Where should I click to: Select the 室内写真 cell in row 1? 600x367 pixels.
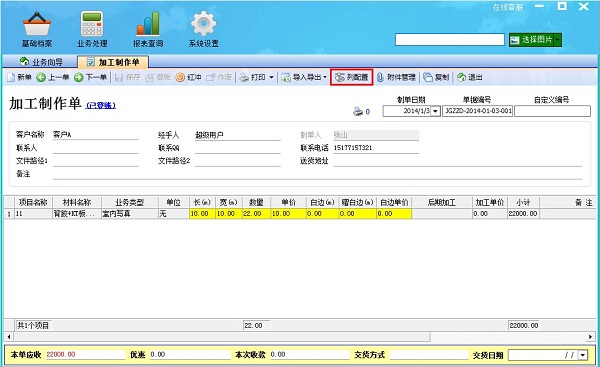click(x=129, y=214)
